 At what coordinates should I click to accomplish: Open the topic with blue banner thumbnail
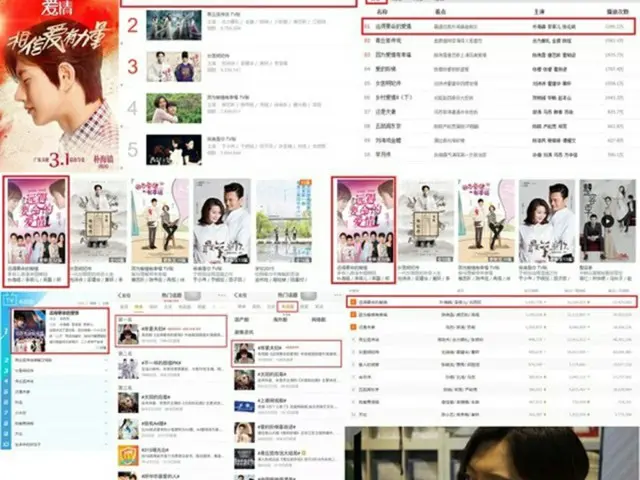(x=287, y=407)
